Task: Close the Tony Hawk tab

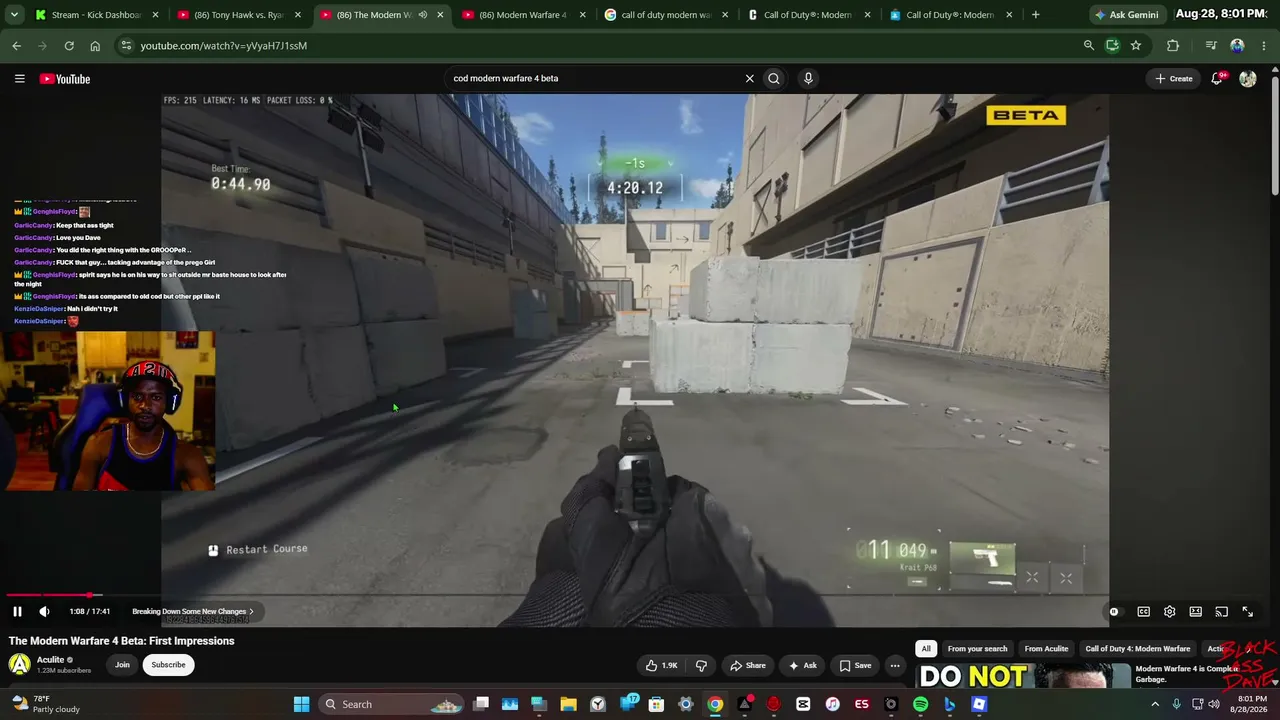Action: (x=297, y=15)
